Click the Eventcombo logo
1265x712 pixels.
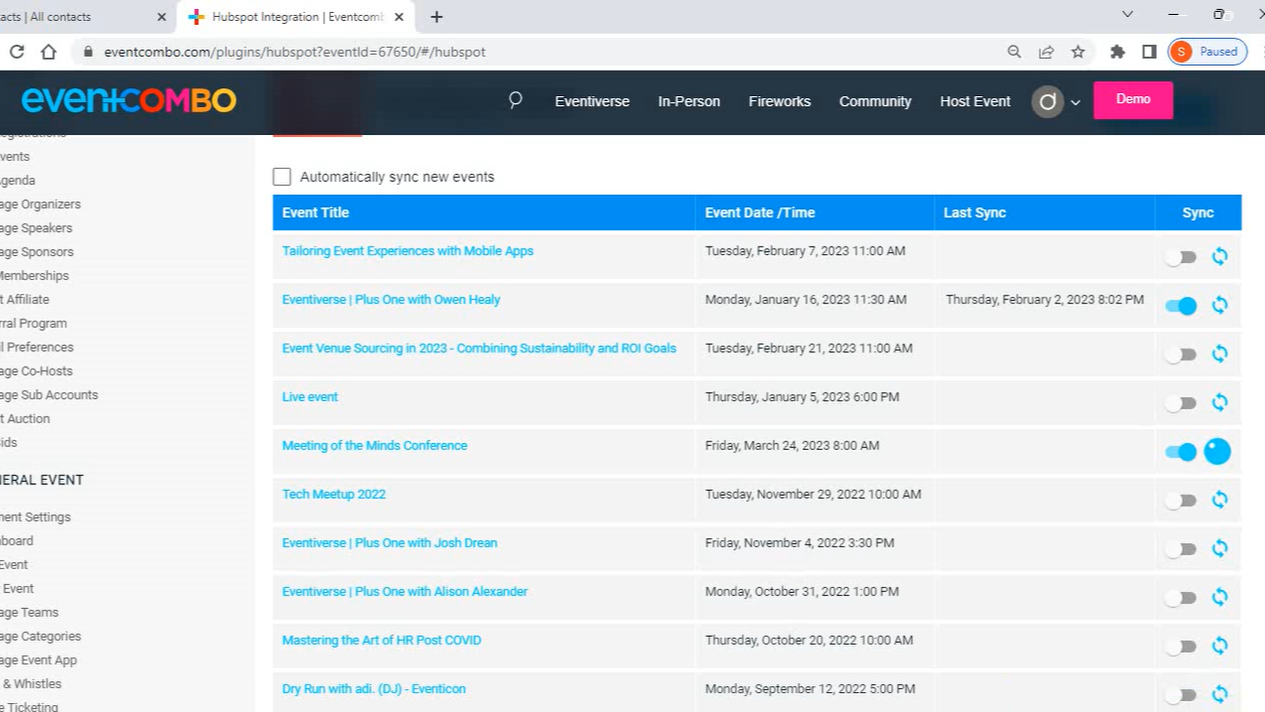click(129, 100)
